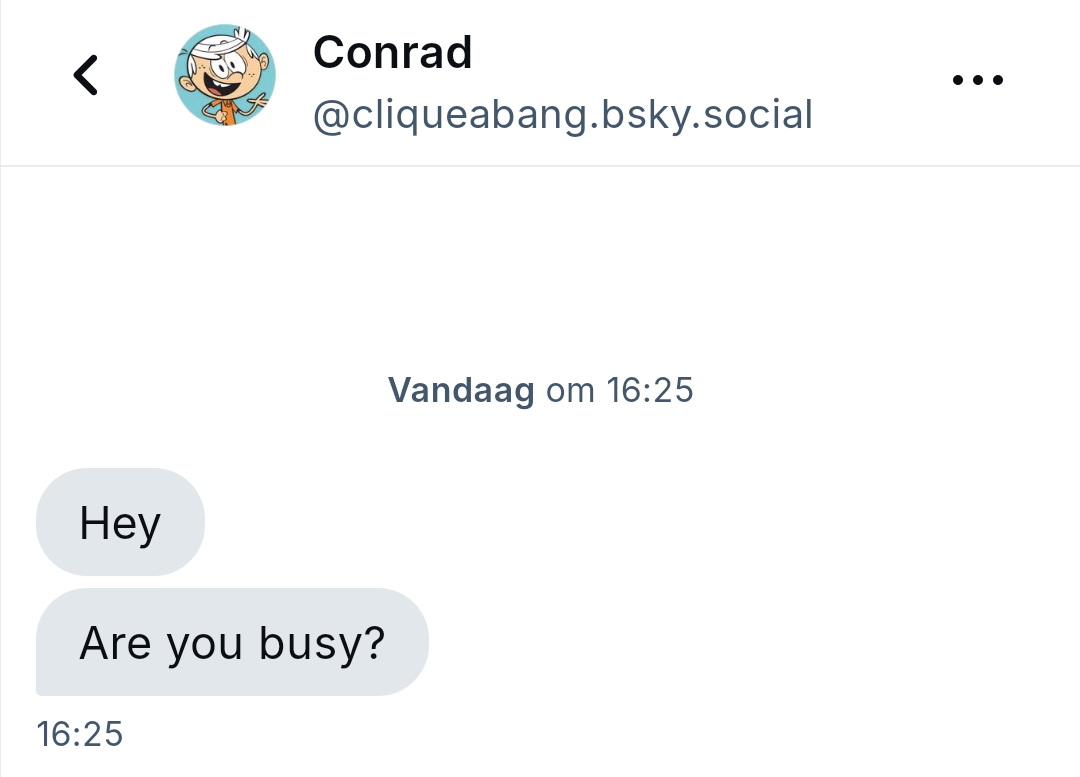Click the bold word "Vandaag"
Viewport: 1080px width, 777px height.
click(x=461, y=390)
